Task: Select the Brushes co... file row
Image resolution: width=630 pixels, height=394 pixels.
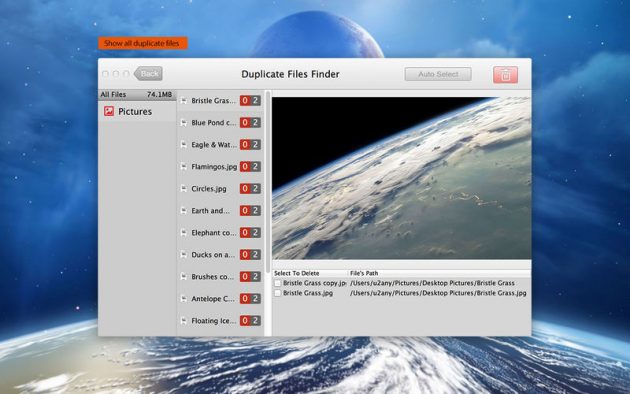Action: point(220,277)
